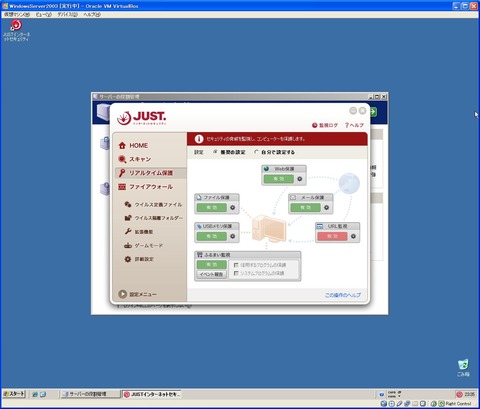Select the 推奨の設定 radio button
The image size is (480, 409).
click(x=215, y=152)
